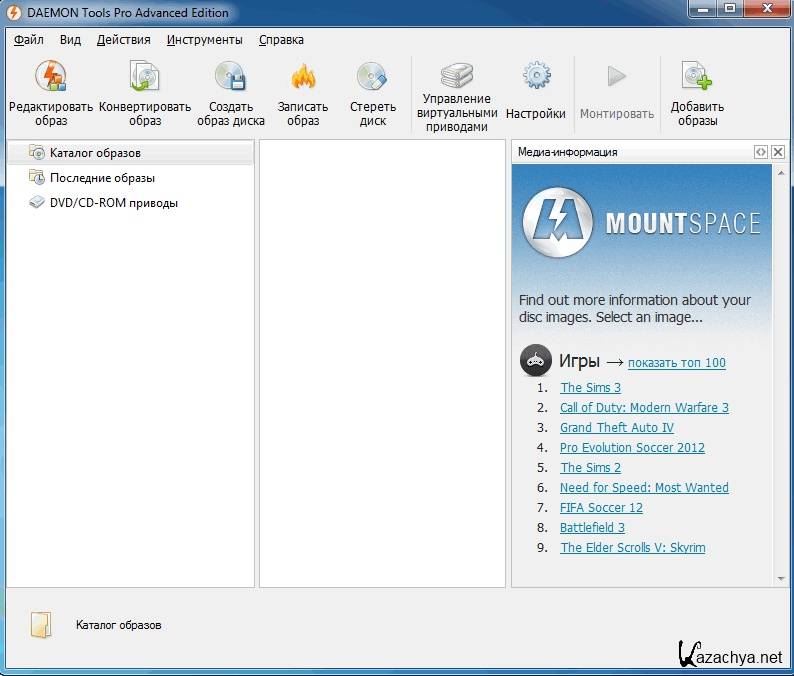Image resolution: width=794 pixels, height=676 pixels.
Task: Select Последние образы in the sidebar
Action: pos(102,178)
